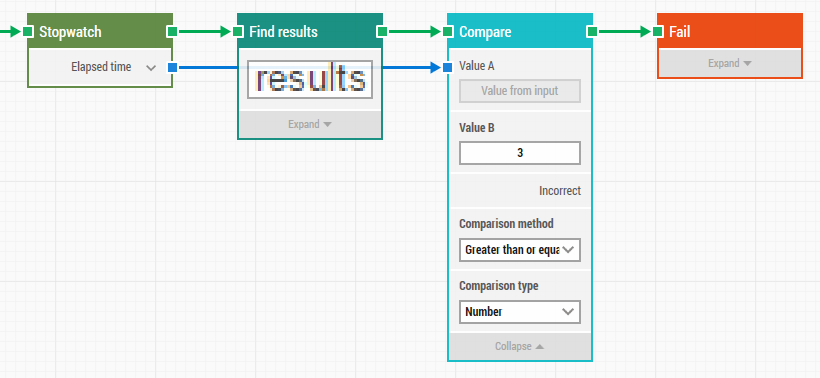Click the Find results green output connector
This screenshot has height=378, width=820.
coord(382,31)
